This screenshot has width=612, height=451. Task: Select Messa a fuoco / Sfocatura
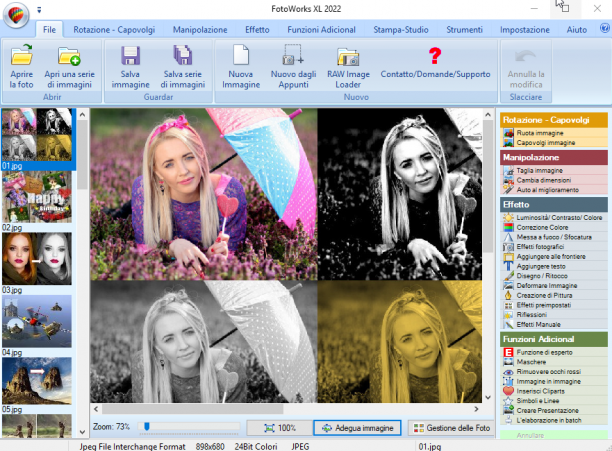[554, 237]
